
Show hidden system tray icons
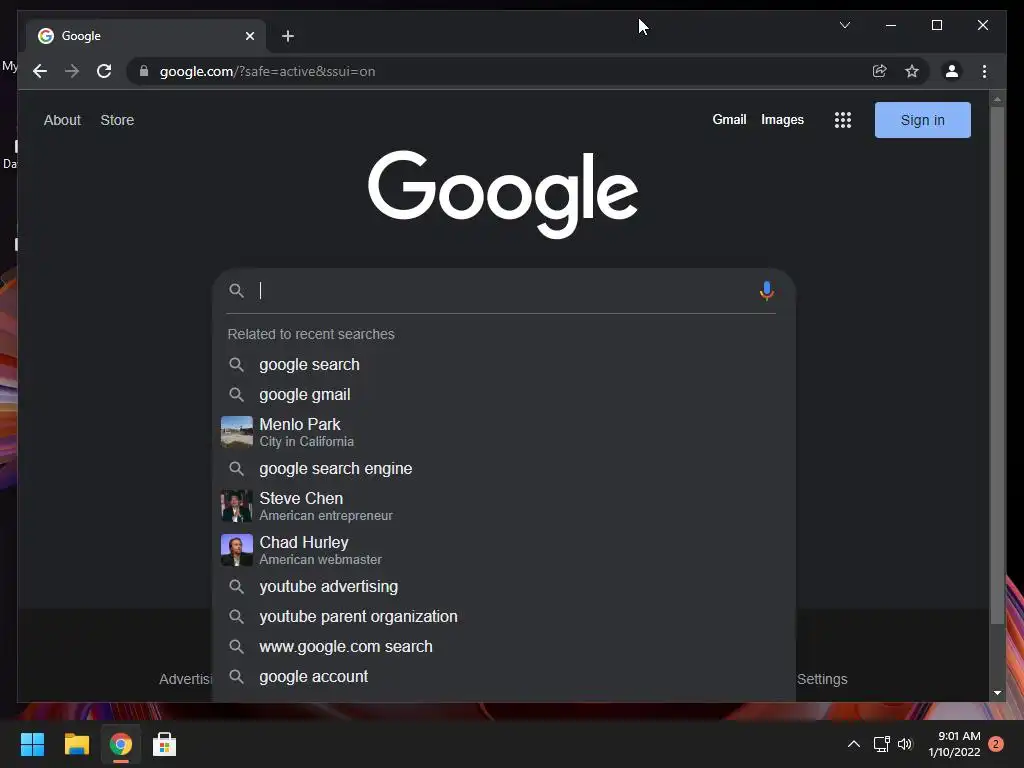click(x=854, y=744)
